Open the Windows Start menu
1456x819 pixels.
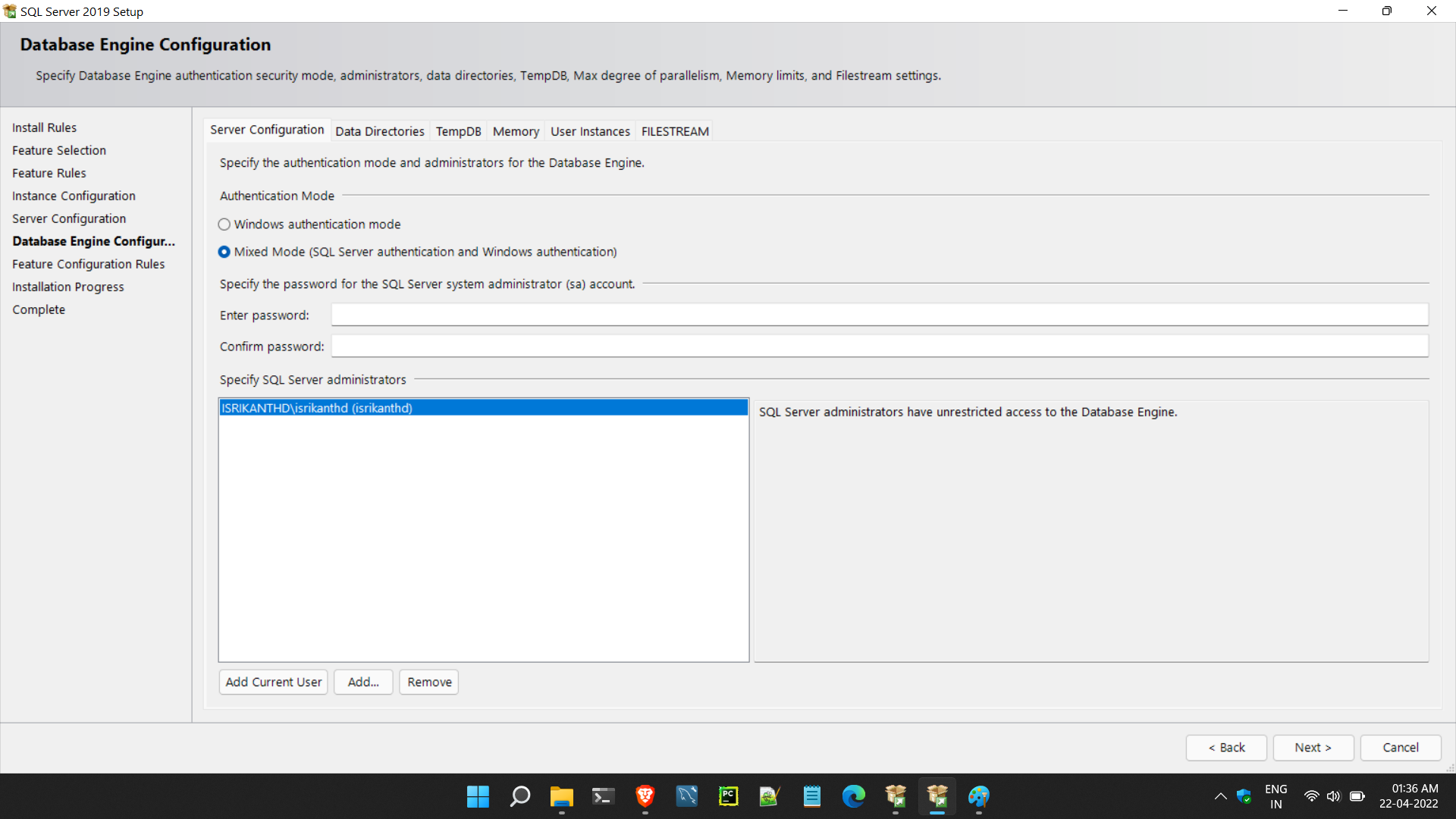pyautogui.click(x=478, y=796)
